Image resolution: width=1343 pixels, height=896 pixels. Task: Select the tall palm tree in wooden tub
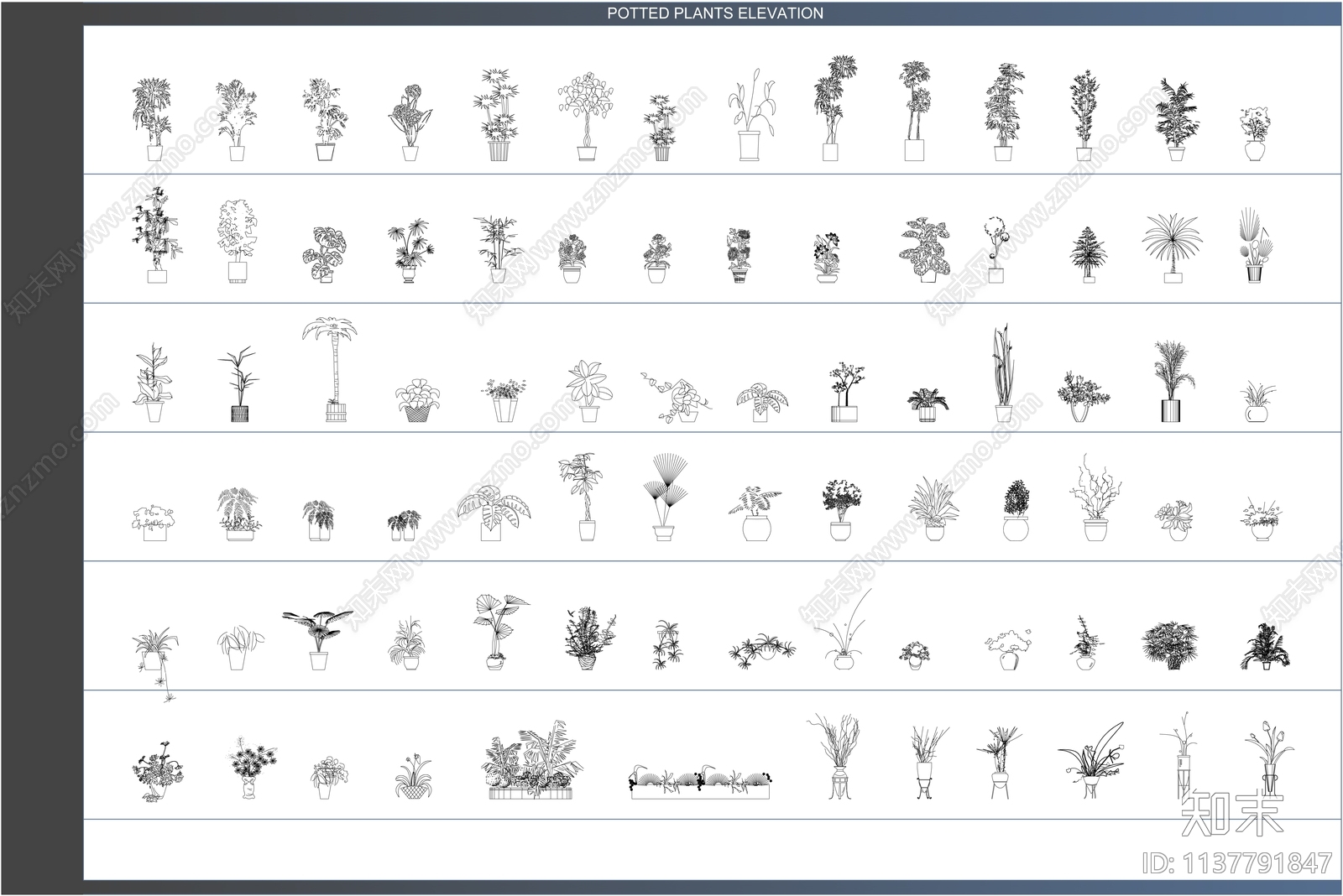[x=332, y=369]
